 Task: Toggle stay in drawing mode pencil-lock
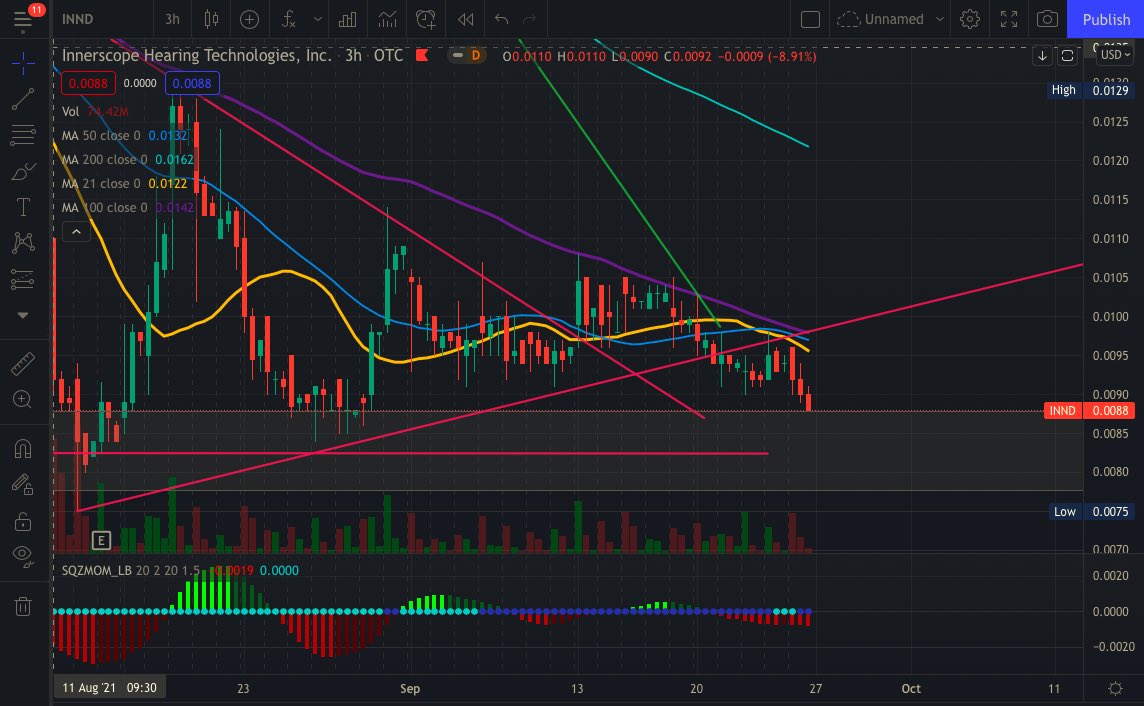23,485
